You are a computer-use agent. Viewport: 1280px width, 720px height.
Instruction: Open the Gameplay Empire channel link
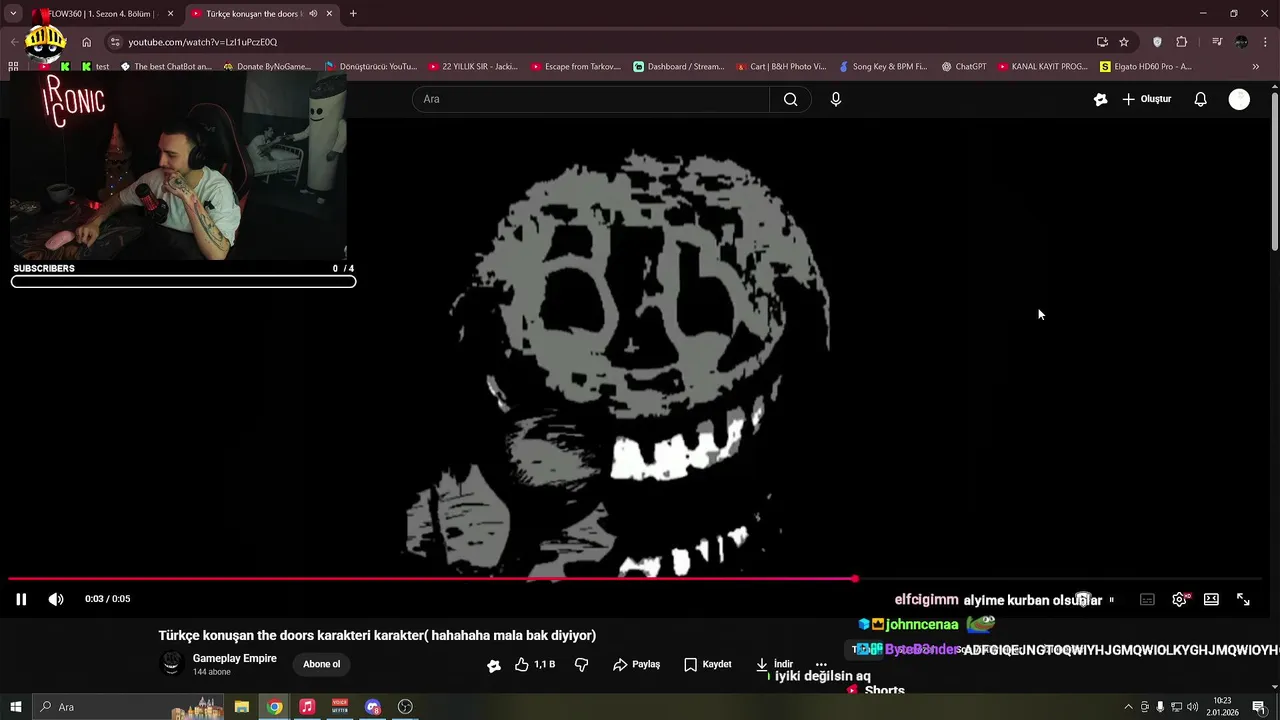[x=234, y=658]
